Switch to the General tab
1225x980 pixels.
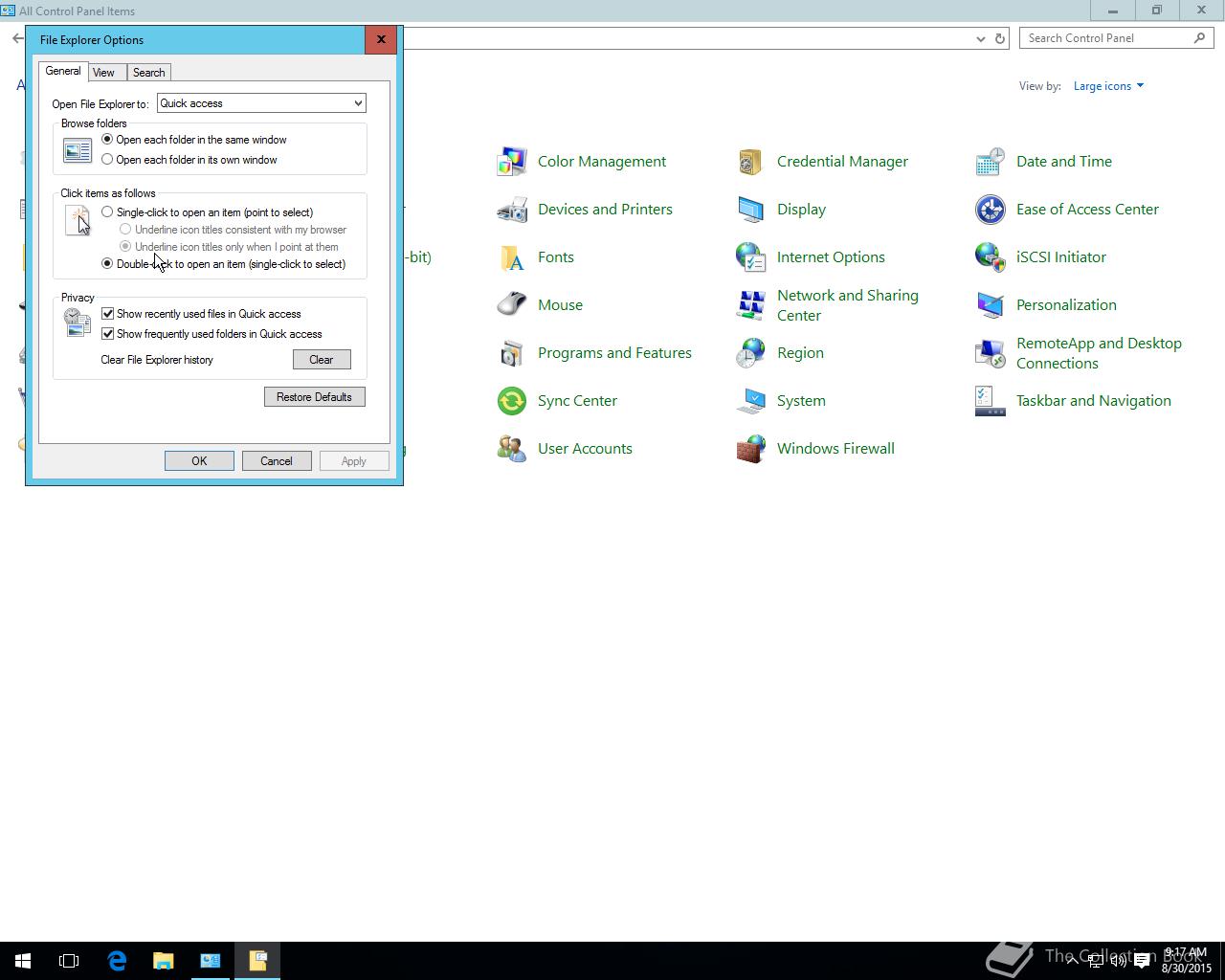63,71
